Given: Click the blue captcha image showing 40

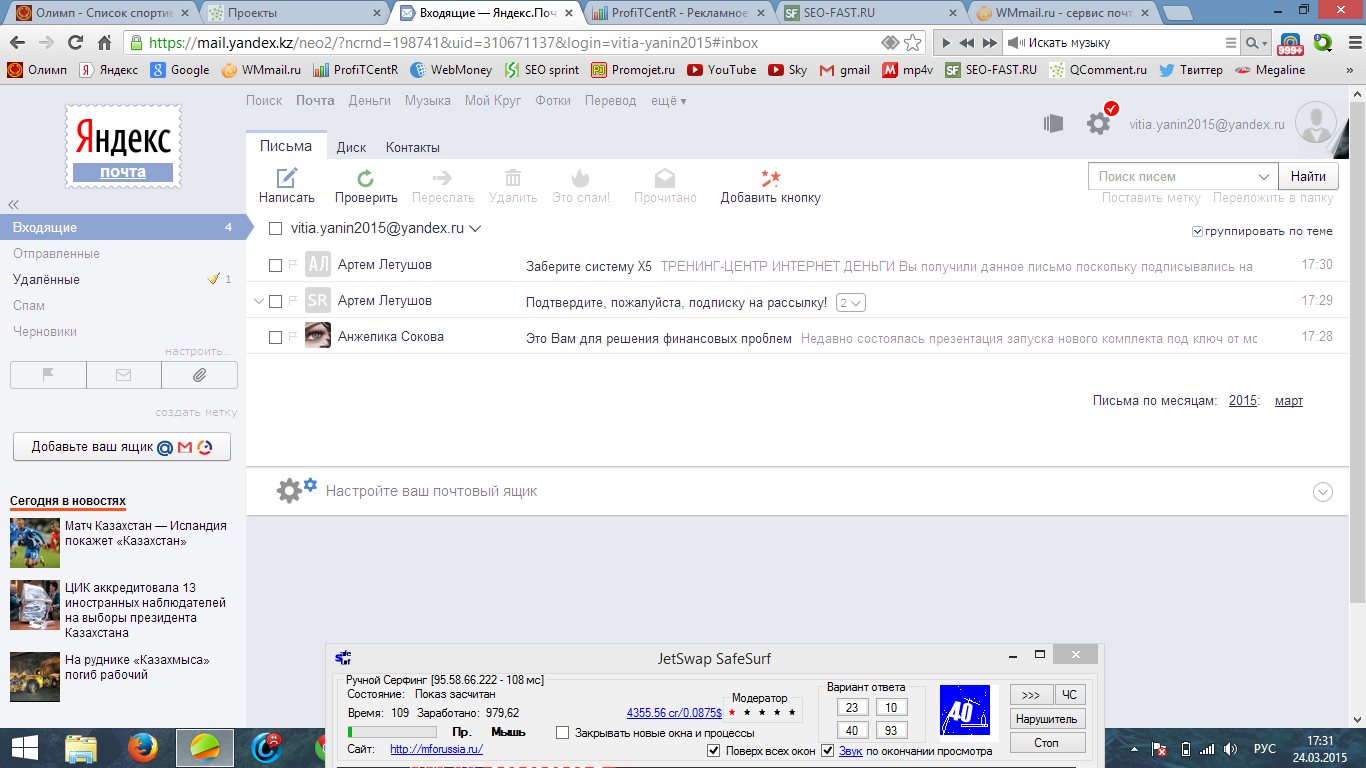Looking at the screenshot, I should click(x=964, y=710).
